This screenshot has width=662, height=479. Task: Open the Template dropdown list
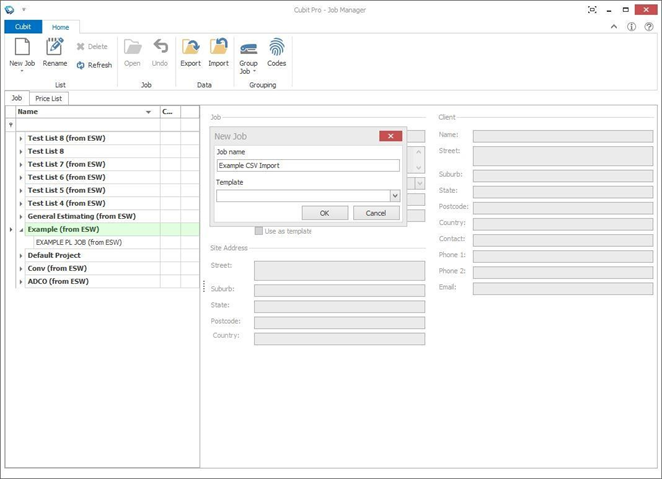tap(394, 197)
